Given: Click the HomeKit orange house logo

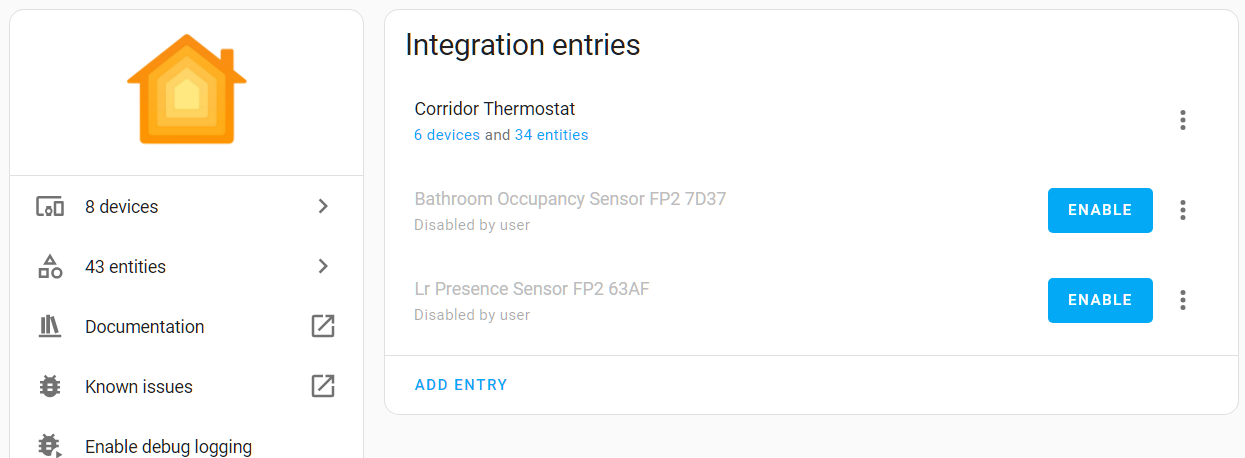Looking at the screenshot, I should pyautogui.click(x=187, y=89).
